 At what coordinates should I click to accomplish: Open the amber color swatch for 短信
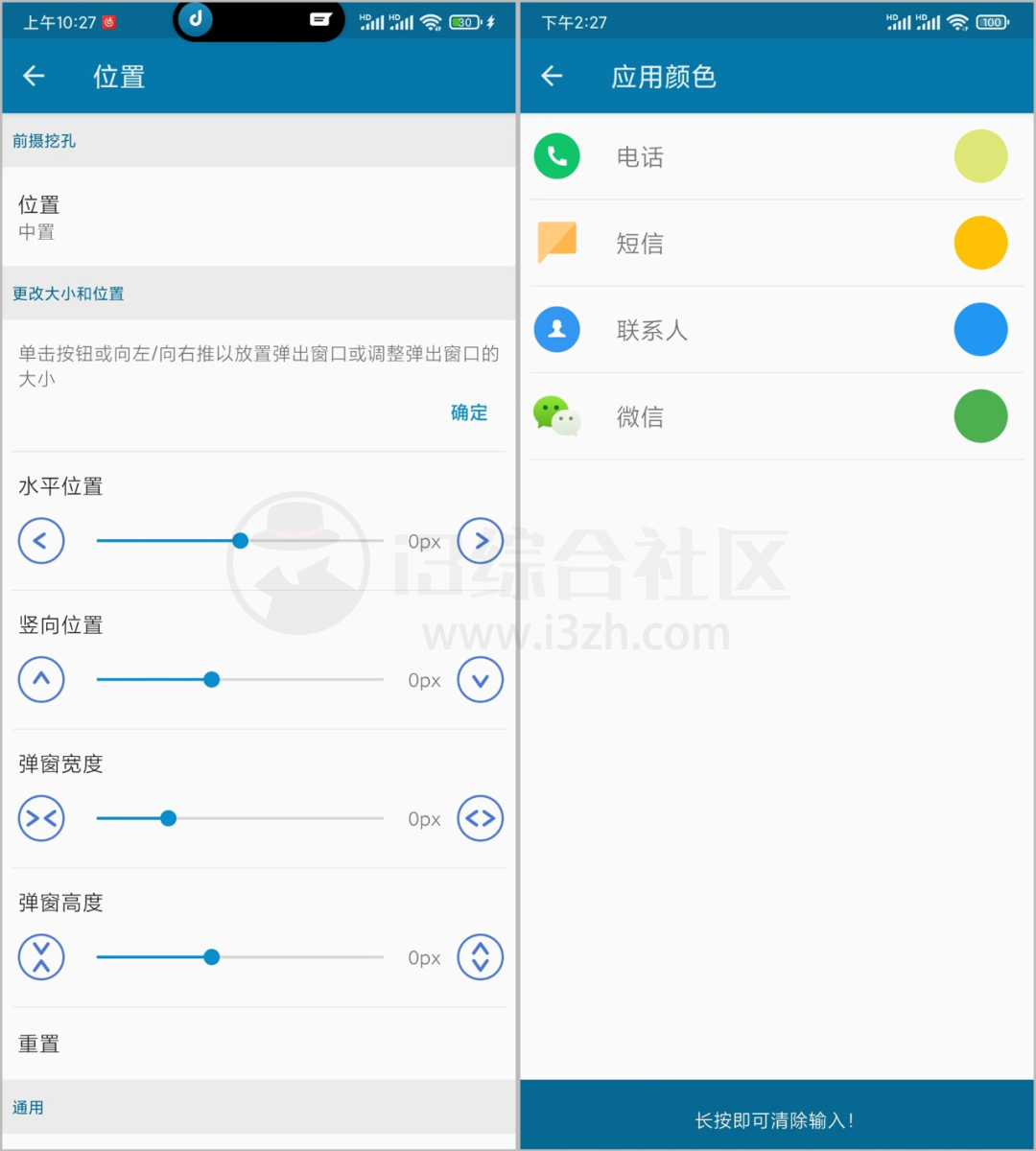pyautogui.click(x=980, y=243)
